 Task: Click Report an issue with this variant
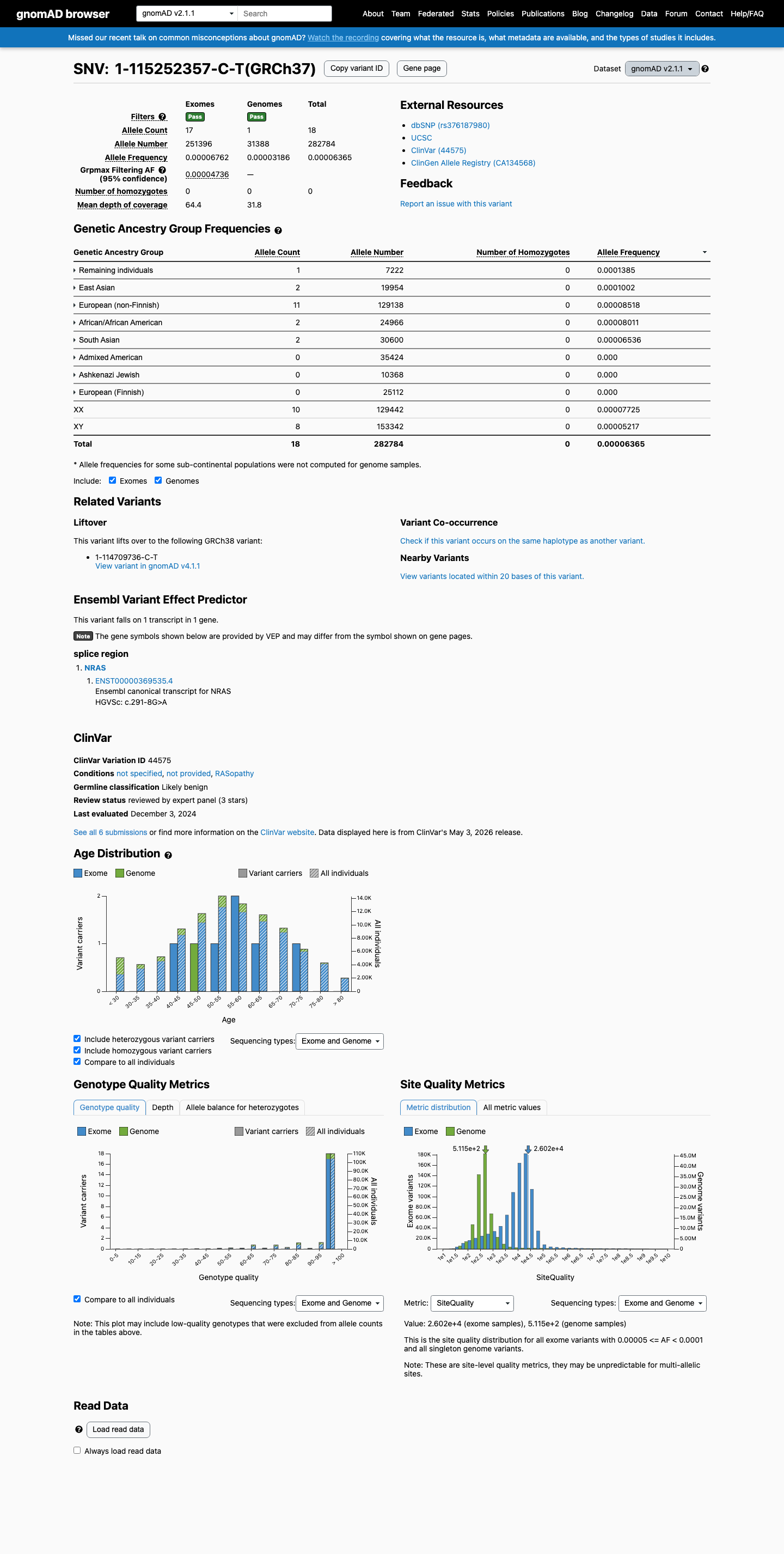pos(456,204)
